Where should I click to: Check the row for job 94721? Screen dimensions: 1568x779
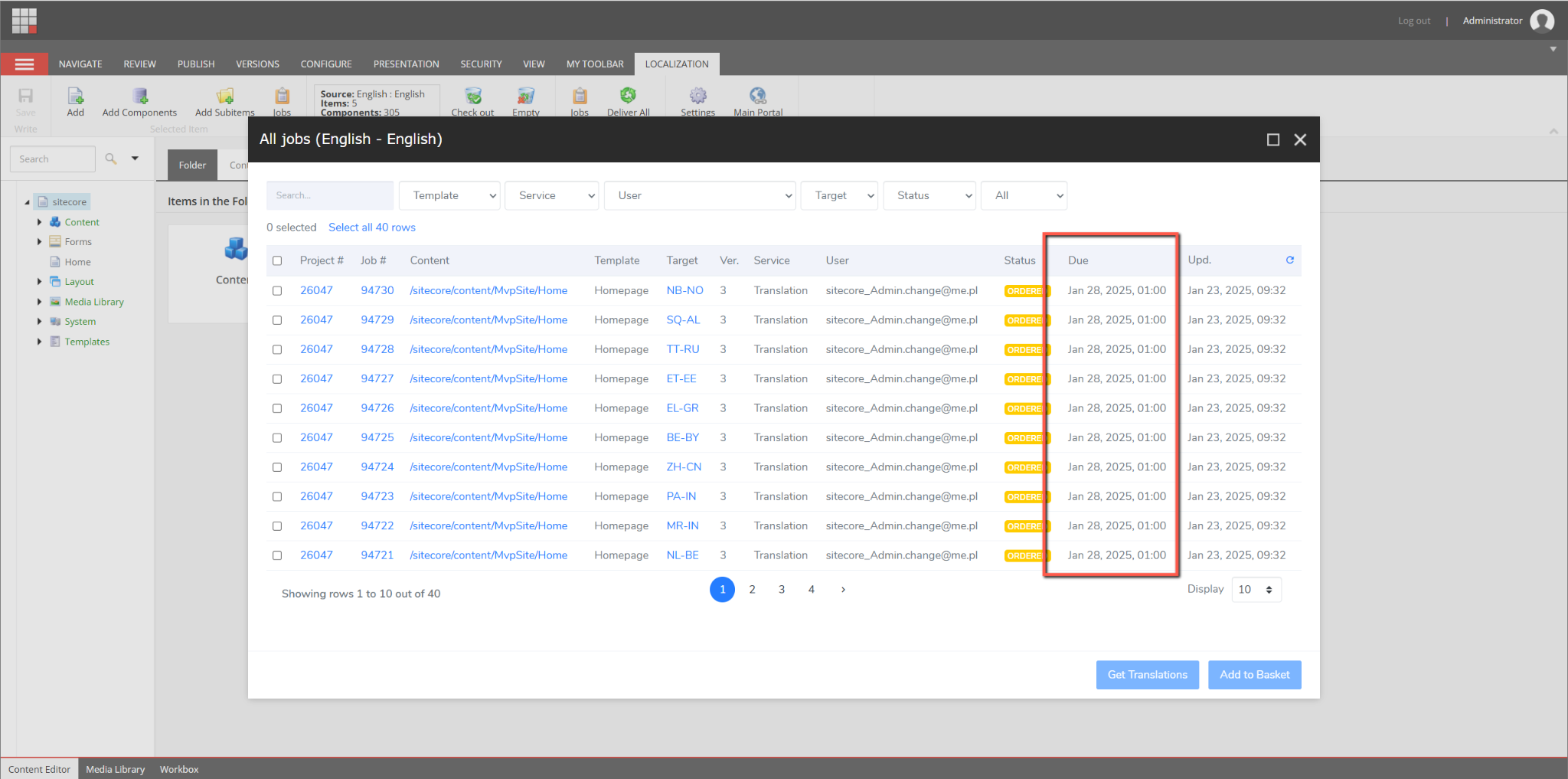point(277,555)
